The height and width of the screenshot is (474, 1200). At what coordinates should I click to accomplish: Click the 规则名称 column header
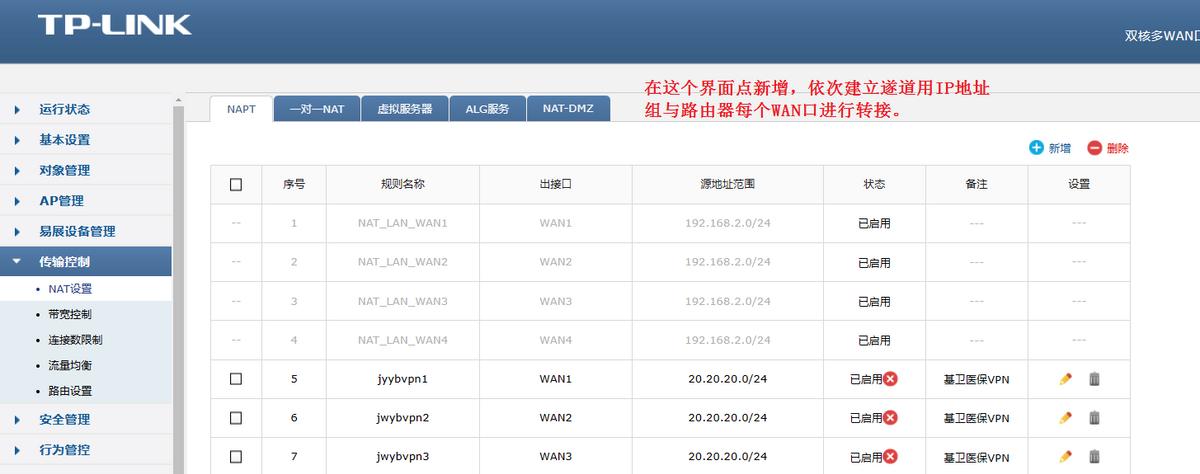[x=403, y=184]
